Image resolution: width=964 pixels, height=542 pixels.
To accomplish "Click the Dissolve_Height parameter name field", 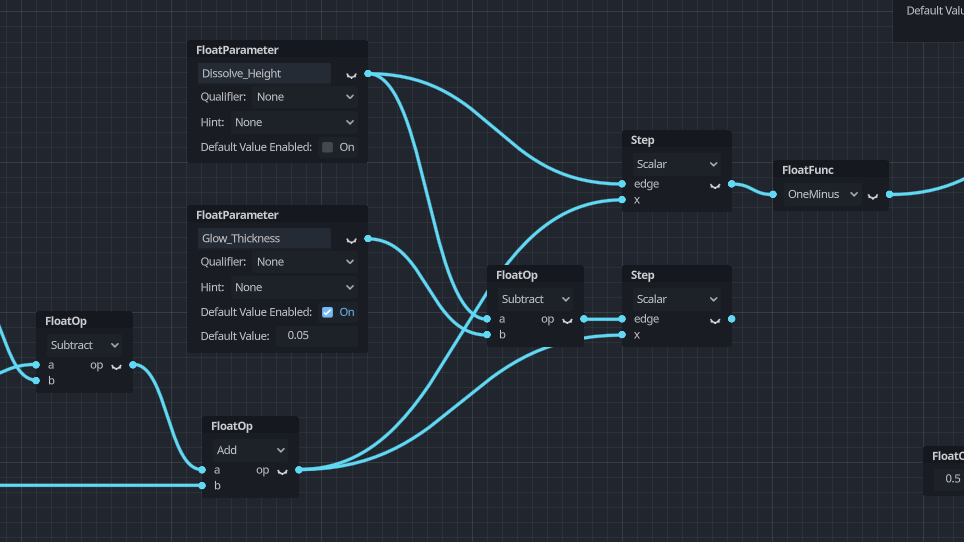I will [264, 73].
